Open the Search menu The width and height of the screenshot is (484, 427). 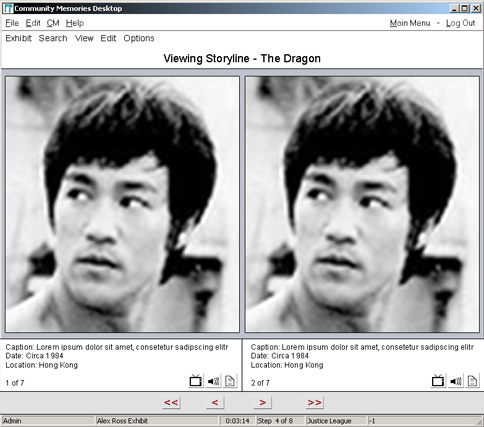coord(53,38)
